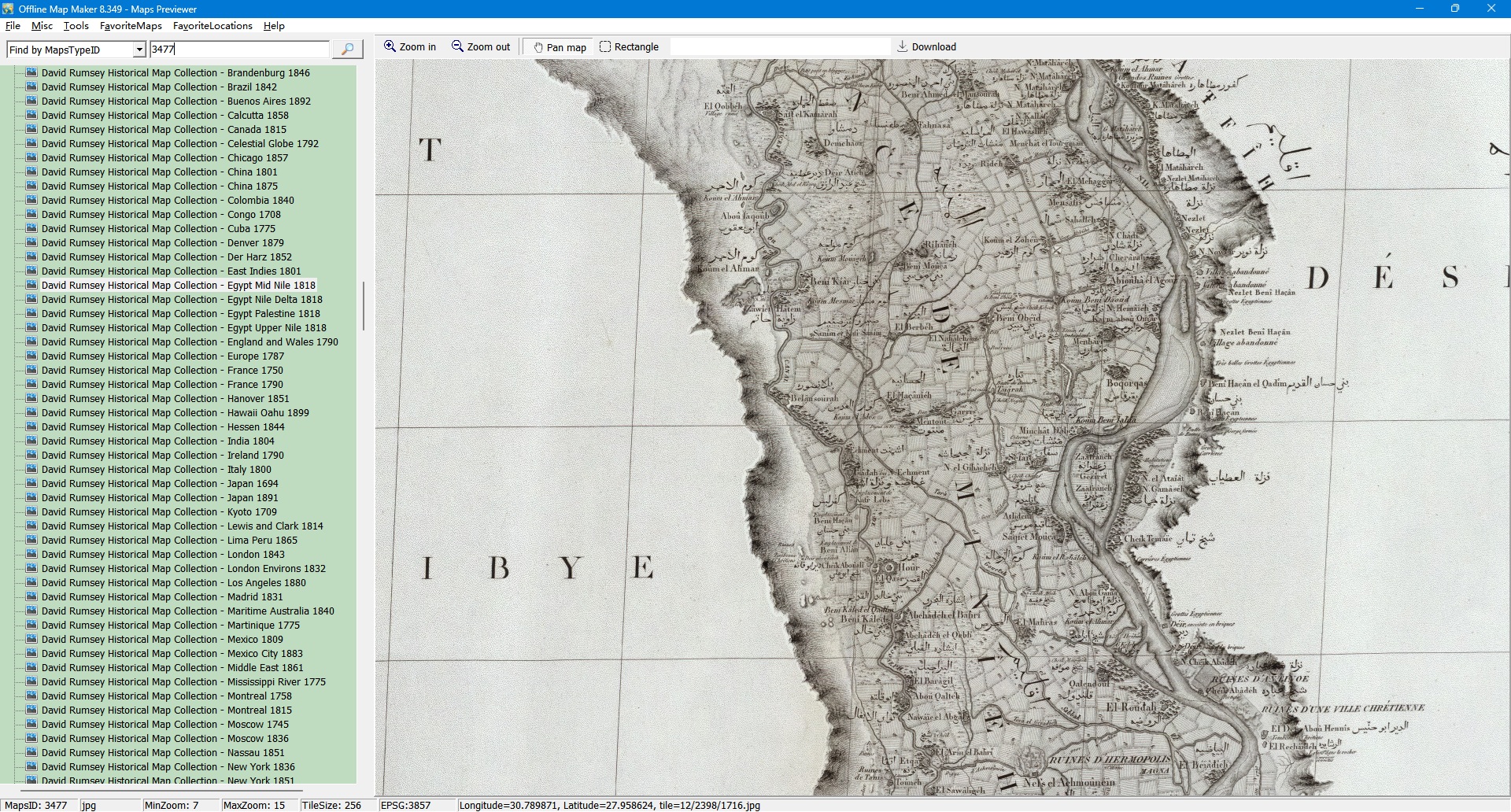Image resolution: width=1511 pixels, height=812 pixels.
Task: Select Lewis and Clark 1814 map
Action: pyautogui.click(x=182, y=526)
